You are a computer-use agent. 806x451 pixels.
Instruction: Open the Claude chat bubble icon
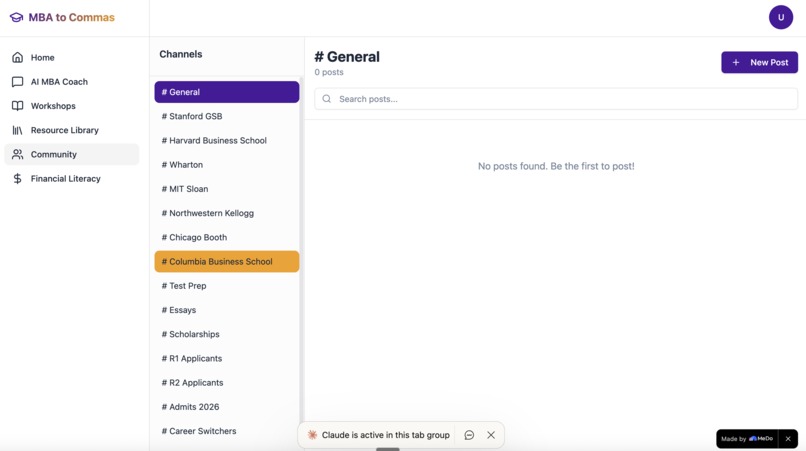[x=469, y=435]
